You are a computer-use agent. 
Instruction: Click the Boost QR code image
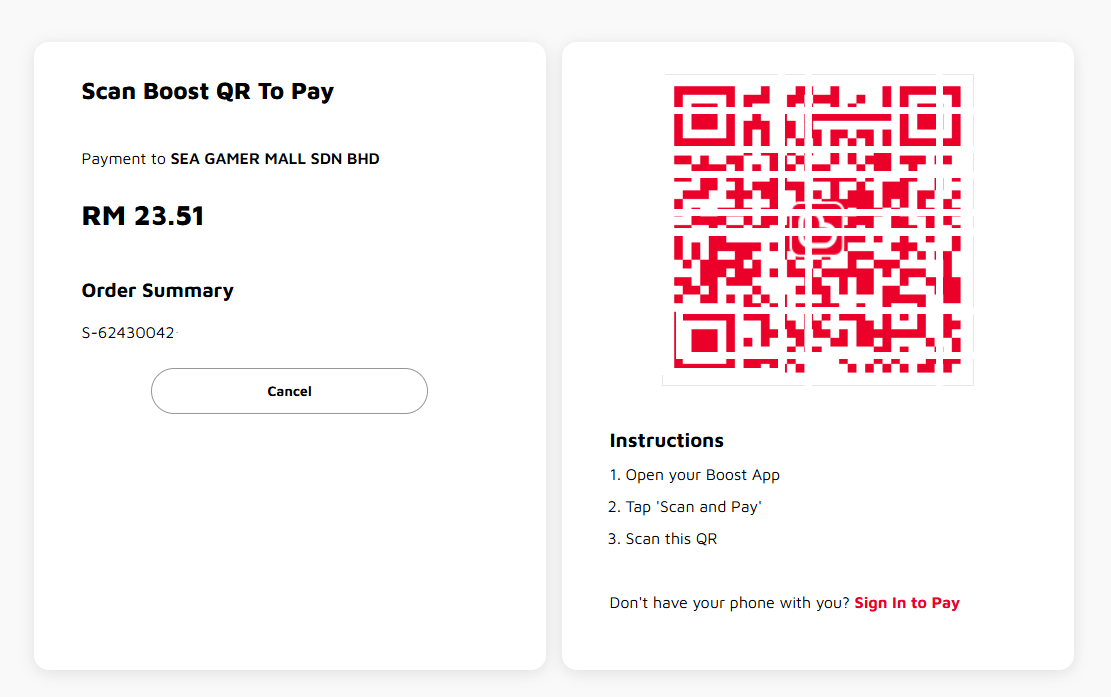pyautogui.click(x=818, y=230)
